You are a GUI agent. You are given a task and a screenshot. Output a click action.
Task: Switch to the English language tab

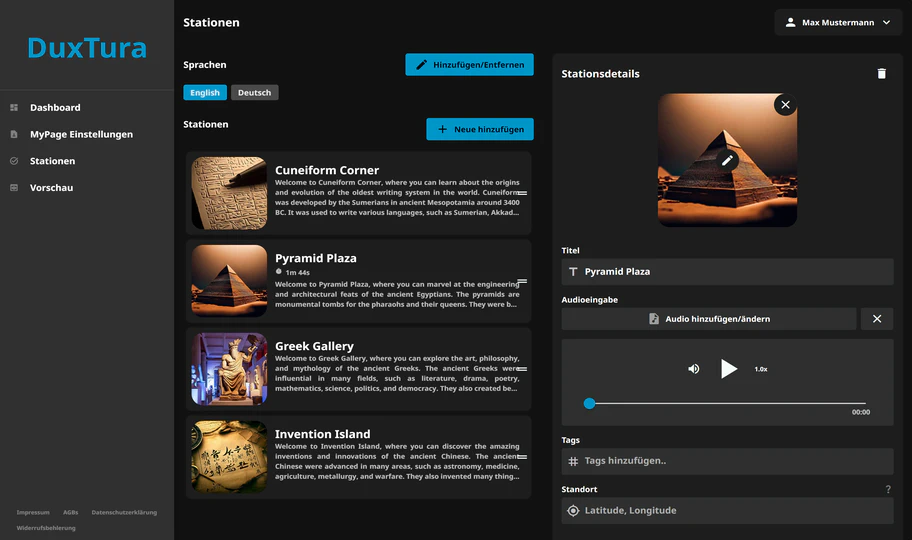pos(205,93)
